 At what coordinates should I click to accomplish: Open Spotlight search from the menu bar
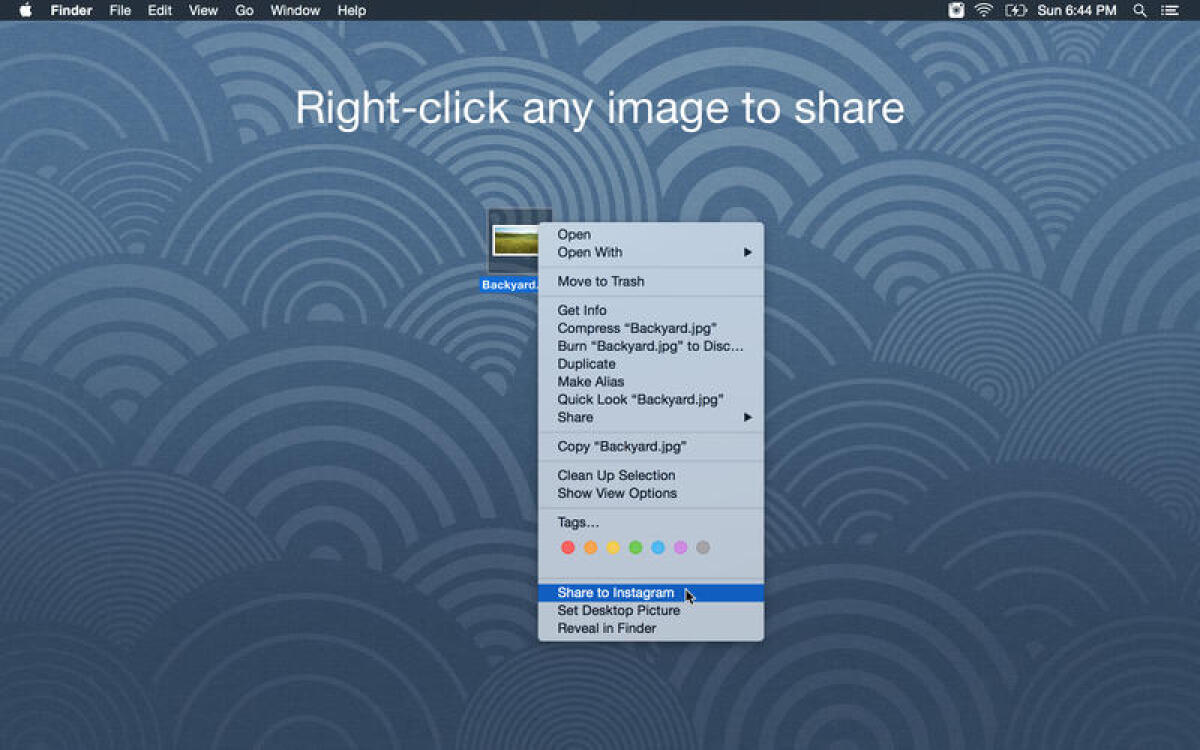1140,10
